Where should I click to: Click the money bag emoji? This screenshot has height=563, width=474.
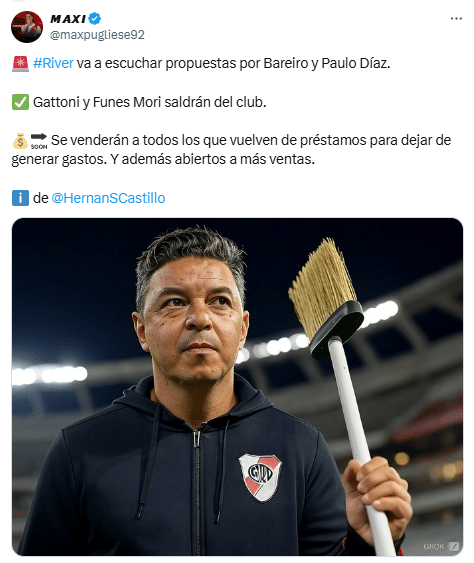[x=20, y=141]
